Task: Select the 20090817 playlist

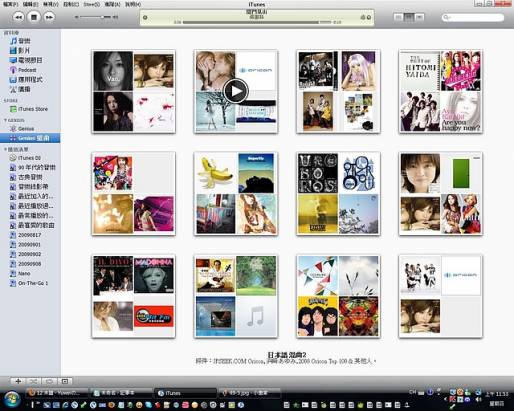Action: pyautogui.click(x=26, y=235)
